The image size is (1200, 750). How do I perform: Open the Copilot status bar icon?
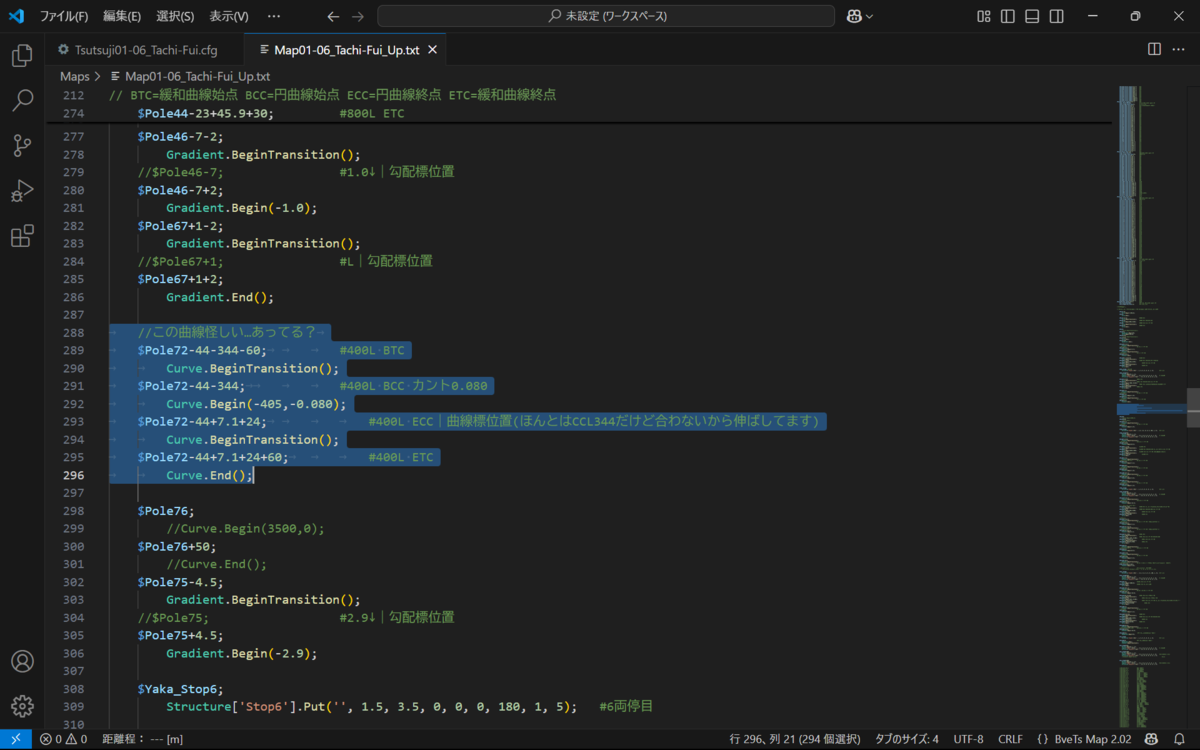1151,739
